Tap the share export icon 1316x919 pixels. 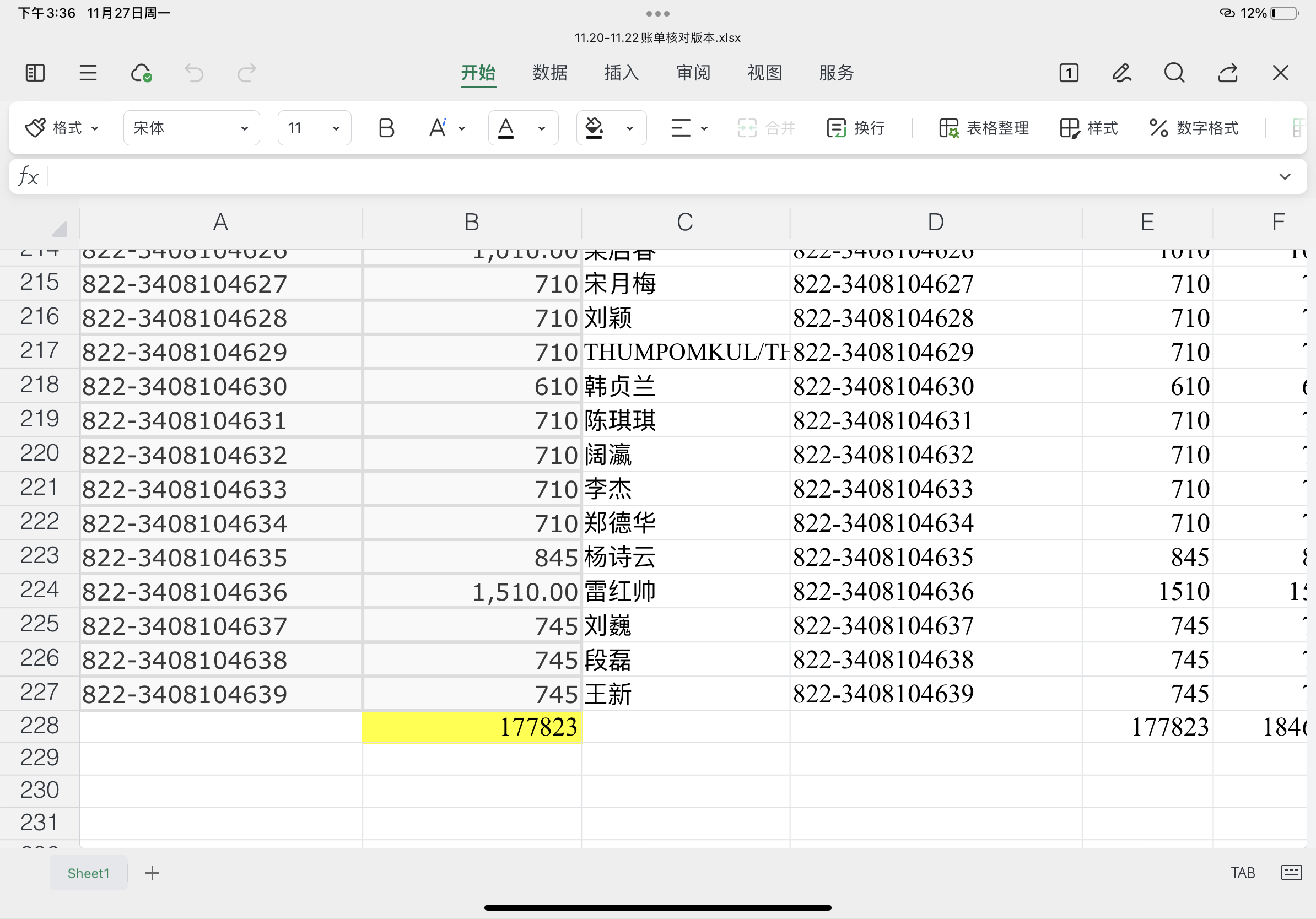(1227, 73)
